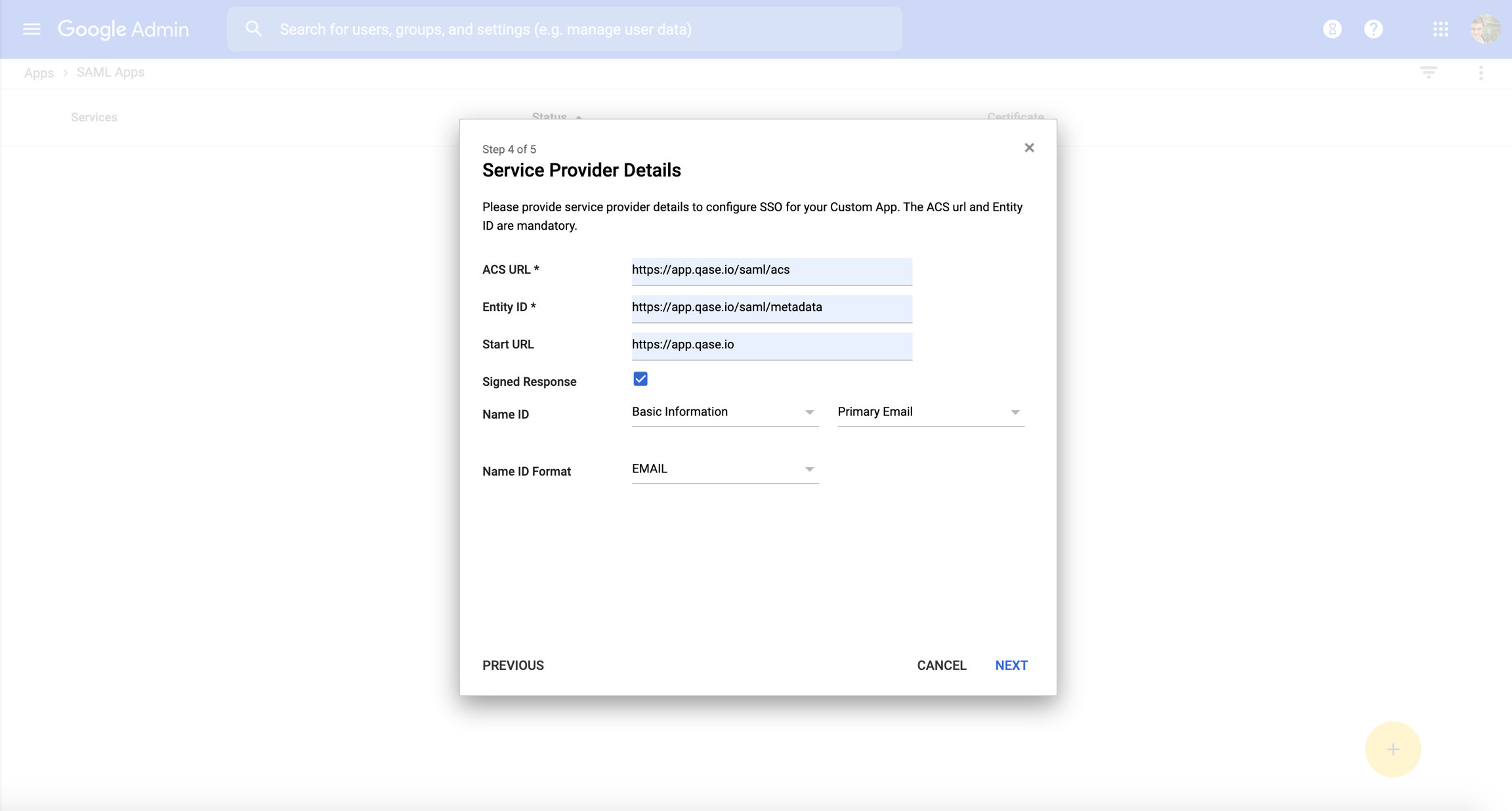Open the Name ID Format EMAIL dropdown
Image resolution: width=1512 pixels, height=811 pixels.
pyautogui.click(x=724, y=469)
